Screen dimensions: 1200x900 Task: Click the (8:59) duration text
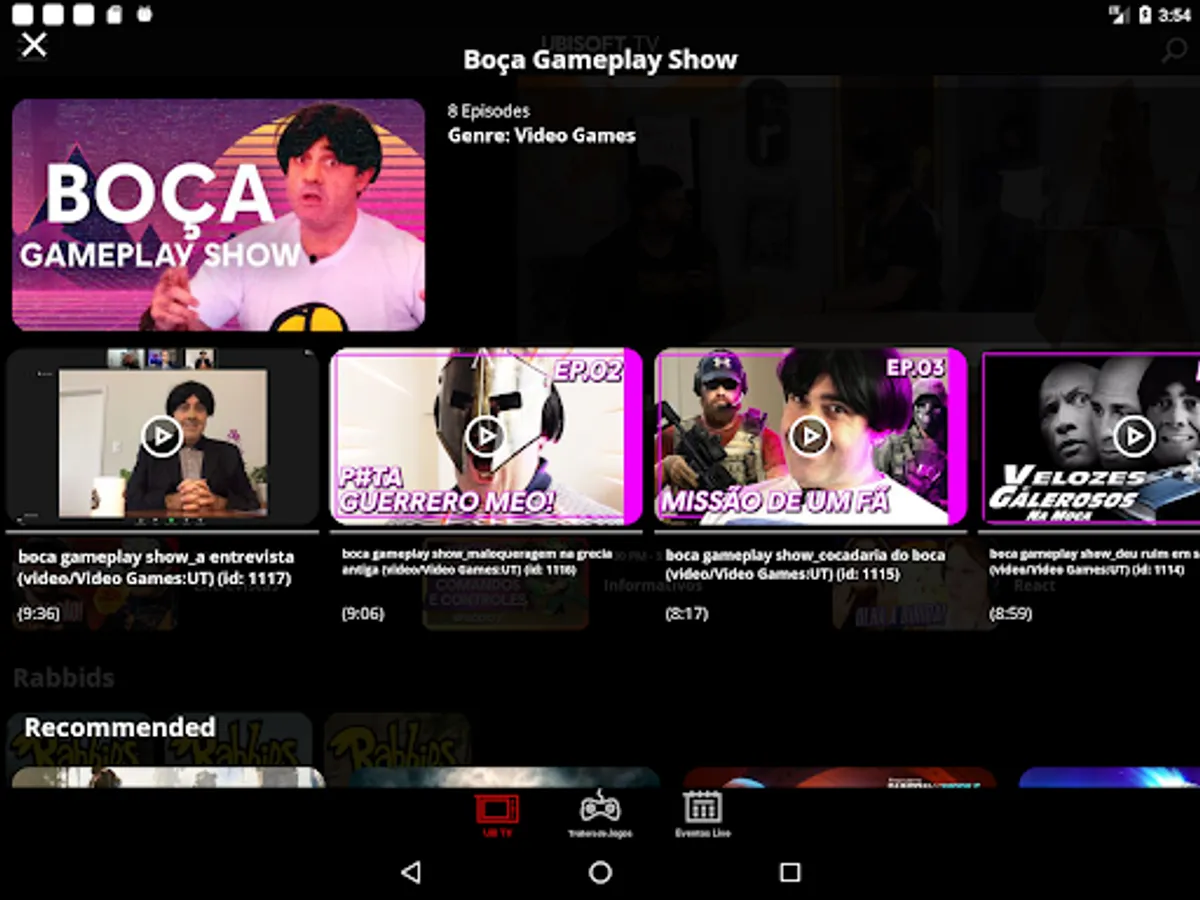pos(1011,614)
